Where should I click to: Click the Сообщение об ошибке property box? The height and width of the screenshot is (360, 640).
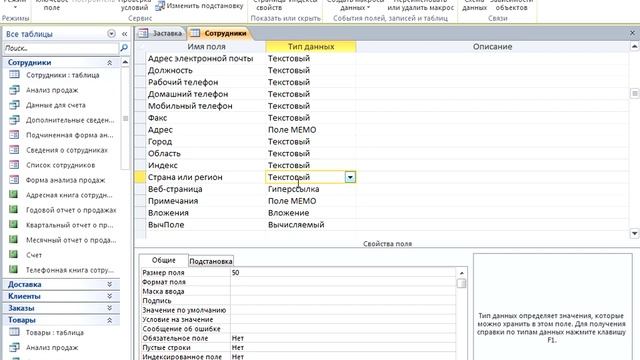(343, 329)
